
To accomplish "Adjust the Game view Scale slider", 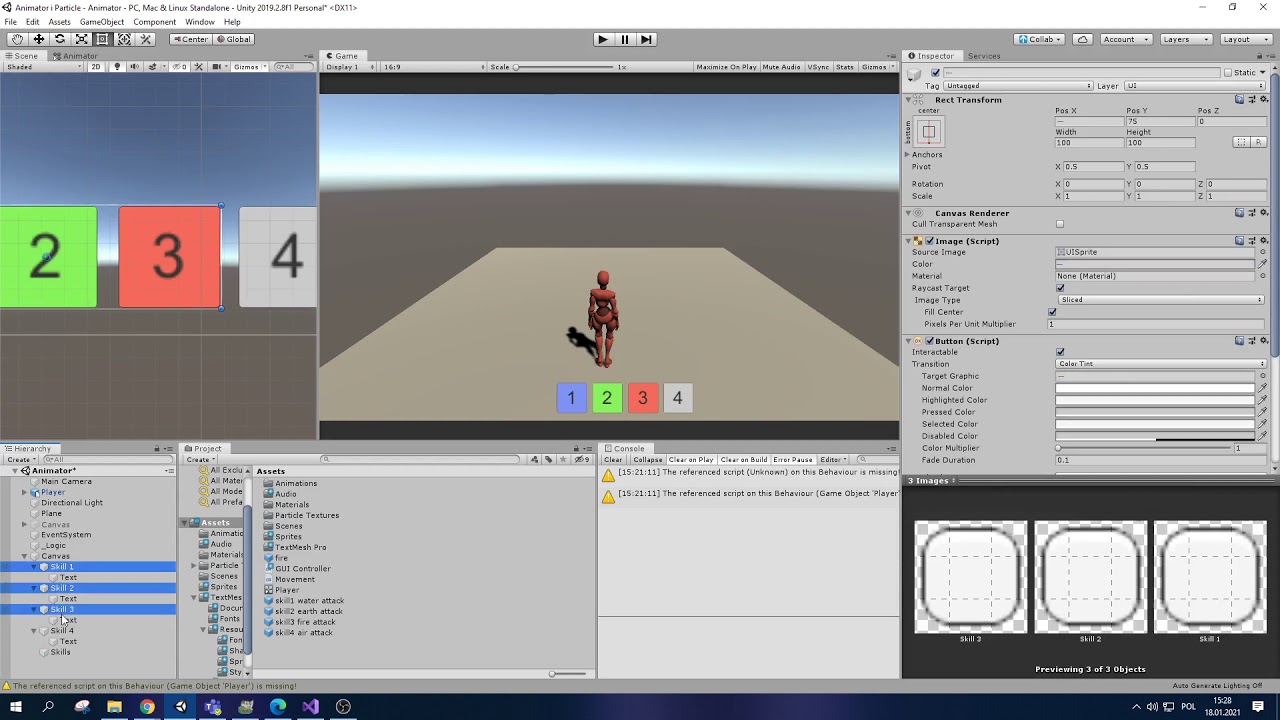I will tap(565, 67).
